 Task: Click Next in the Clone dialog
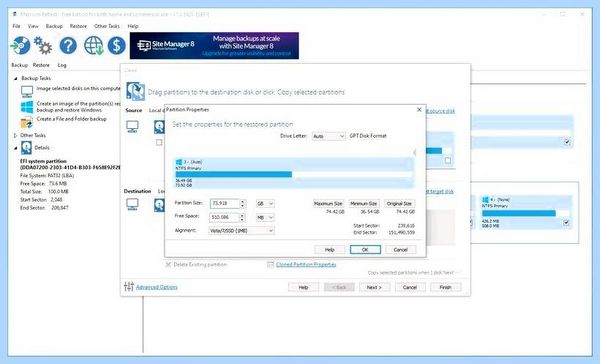(x=374, y=287)
